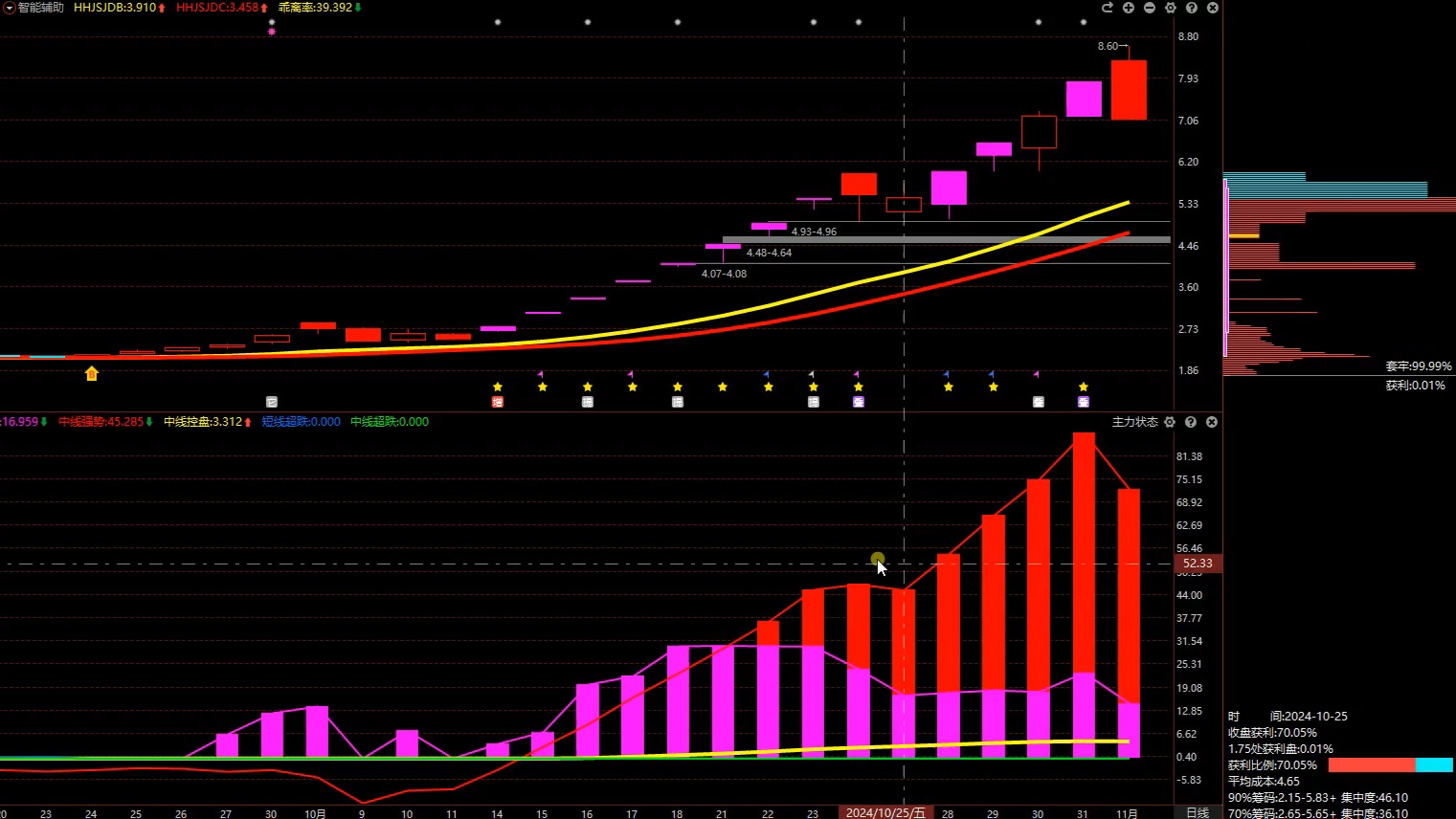Click the yellow star under date 29
Image resolution: width=1456 pixels, height=819 pixels.
click(994, 387)
